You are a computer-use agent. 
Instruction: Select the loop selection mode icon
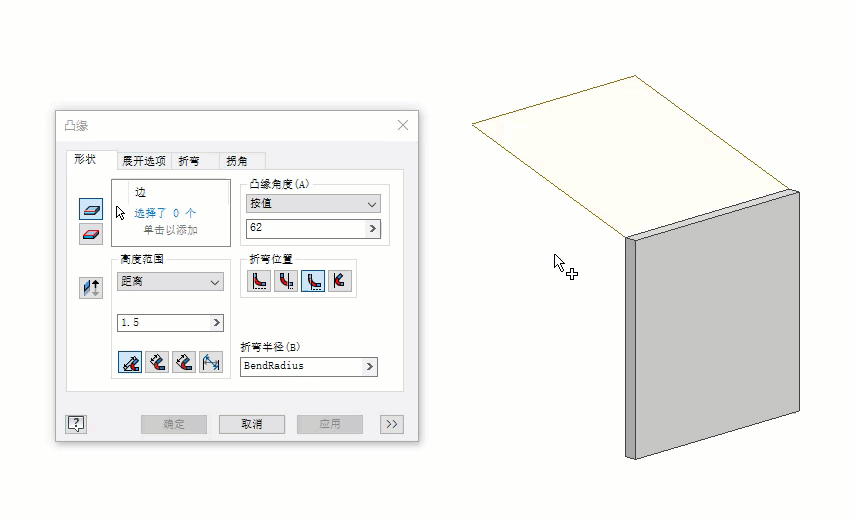tap(91, 234)
